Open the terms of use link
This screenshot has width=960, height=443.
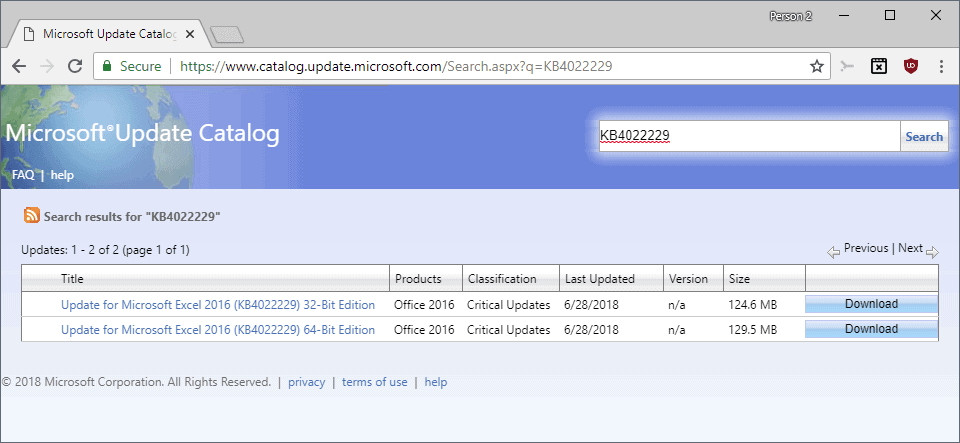click(375, 382)
